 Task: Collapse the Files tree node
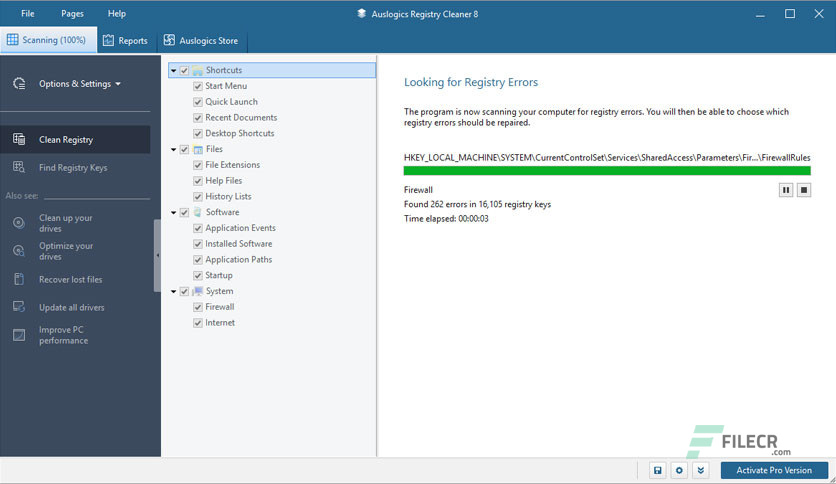tap(173, 149)
